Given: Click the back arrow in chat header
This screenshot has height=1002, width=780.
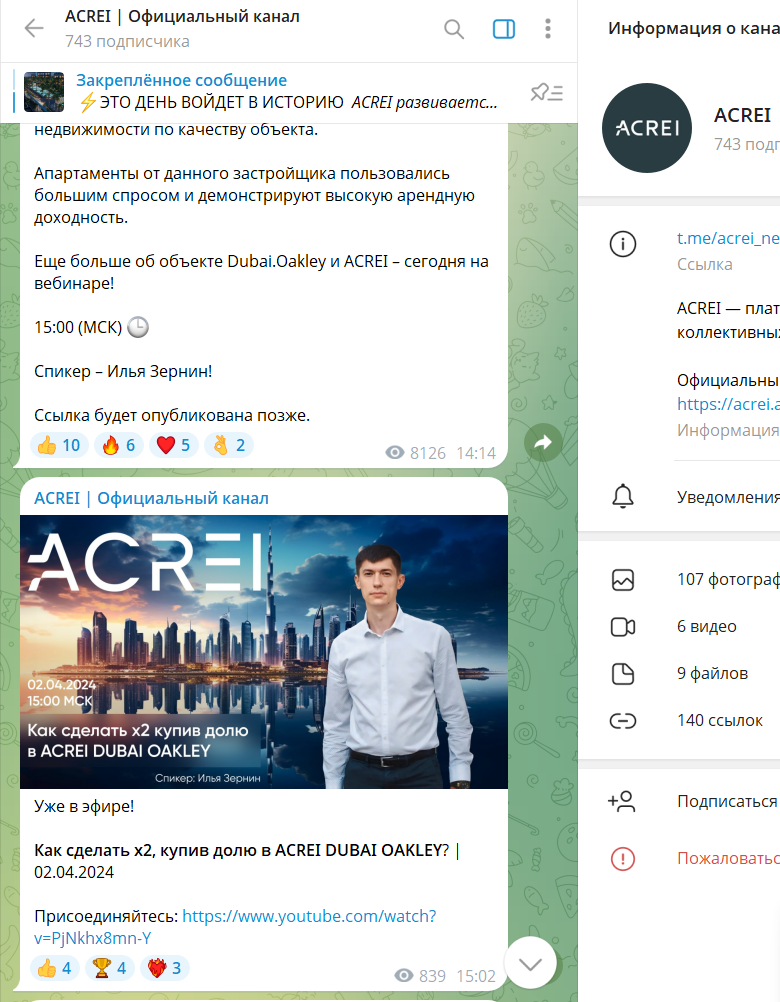Looking at the screenshot, I should coord(34,29).
